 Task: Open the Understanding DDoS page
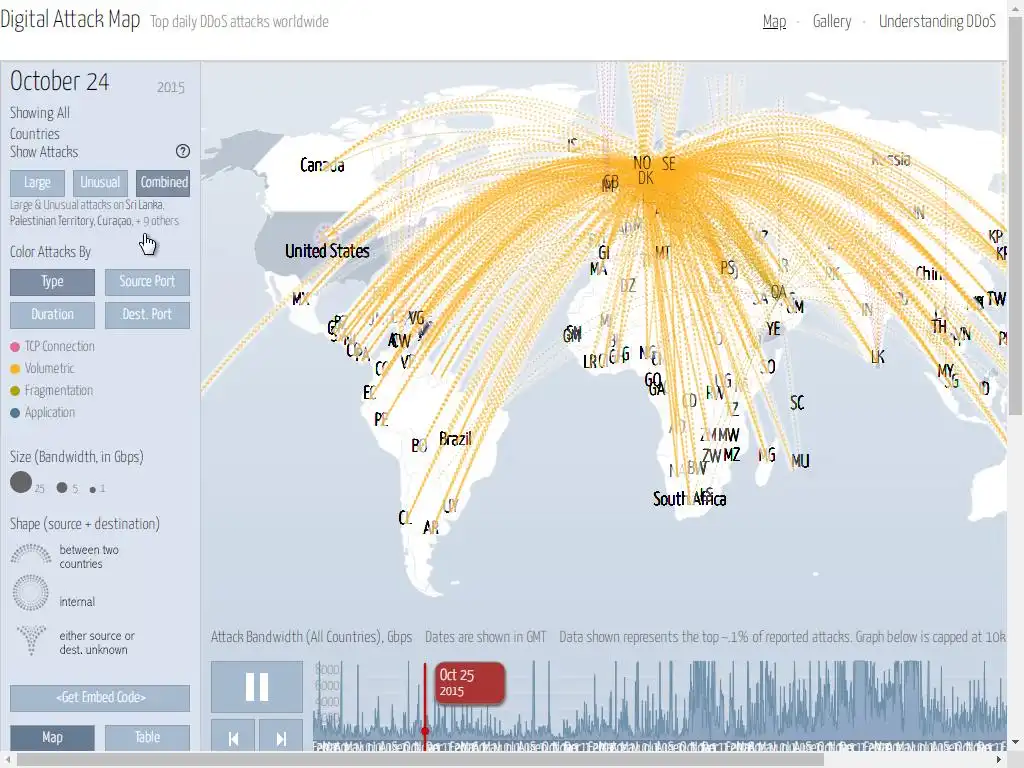(x=937, y=22)
